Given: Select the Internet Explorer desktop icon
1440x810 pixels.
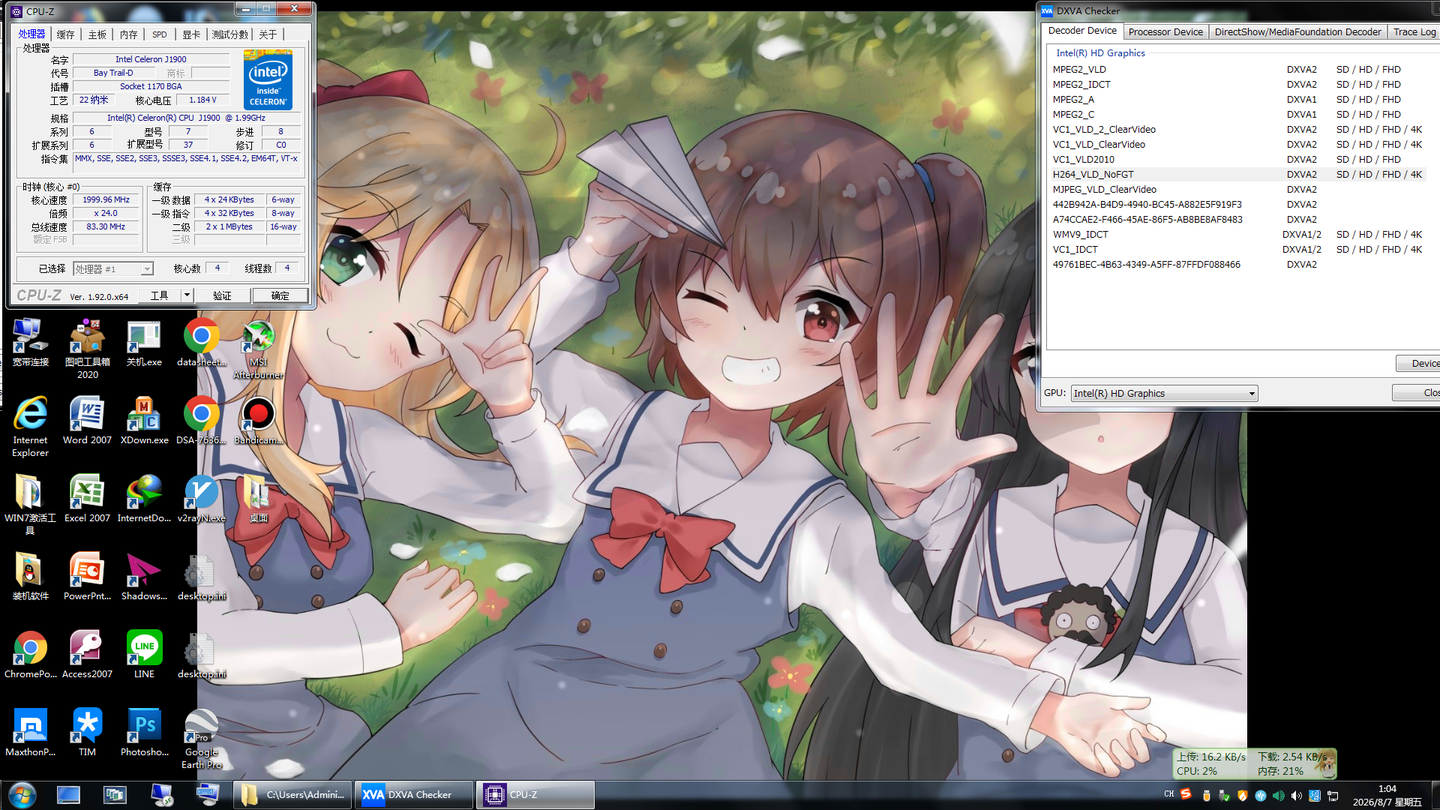Looking at the screenshot, I should coord(30,427).
